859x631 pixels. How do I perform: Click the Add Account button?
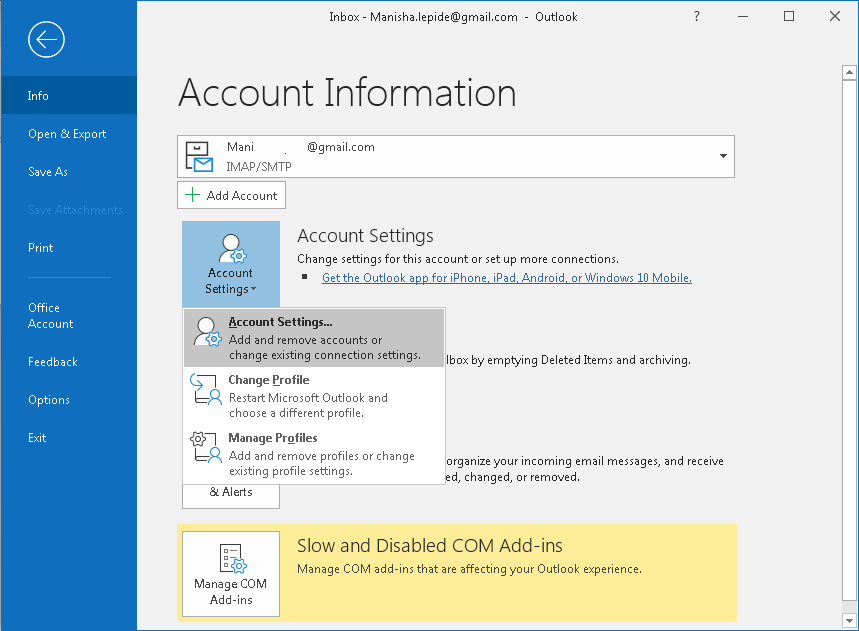click(x=231, y=196)
